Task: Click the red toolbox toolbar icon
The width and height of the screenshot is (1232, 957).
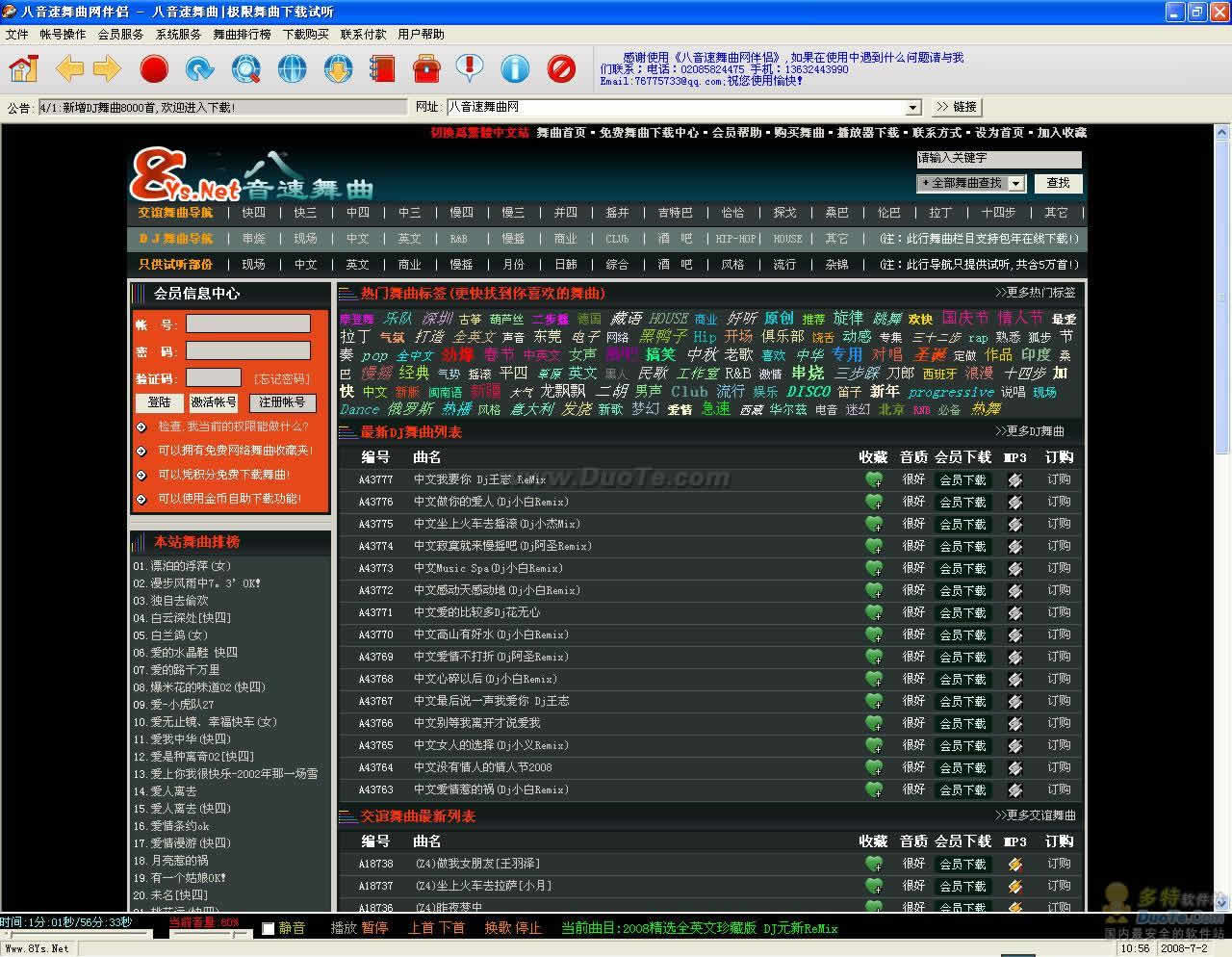Action: tap(426, 68)
